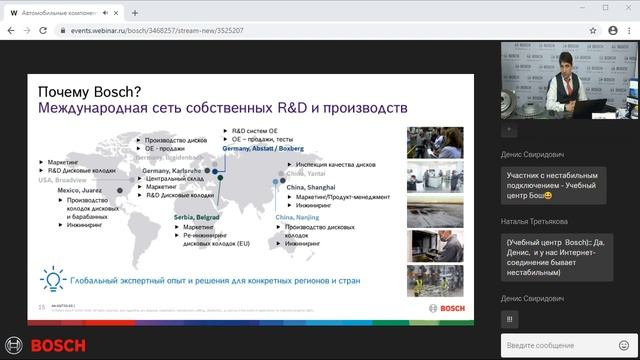Click the Bosch logo in slide footer

pos(447,309)
